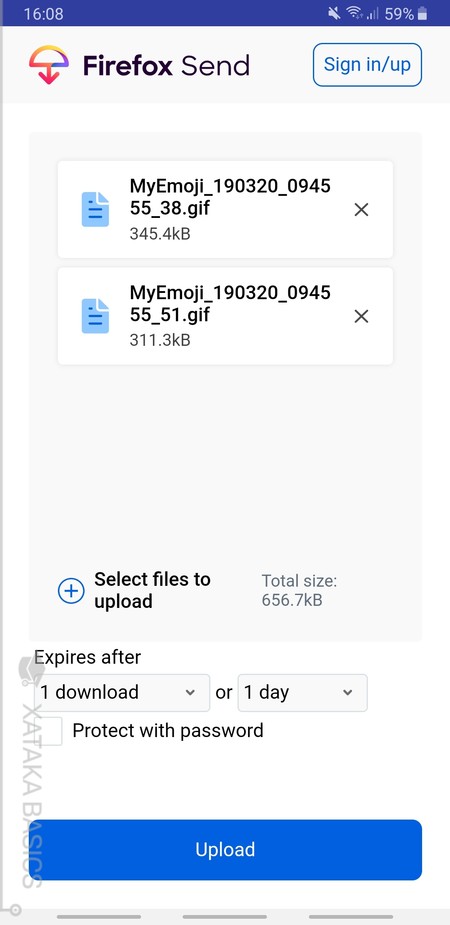
Task: Click the Sign in/up button
Action: point(367,65)
